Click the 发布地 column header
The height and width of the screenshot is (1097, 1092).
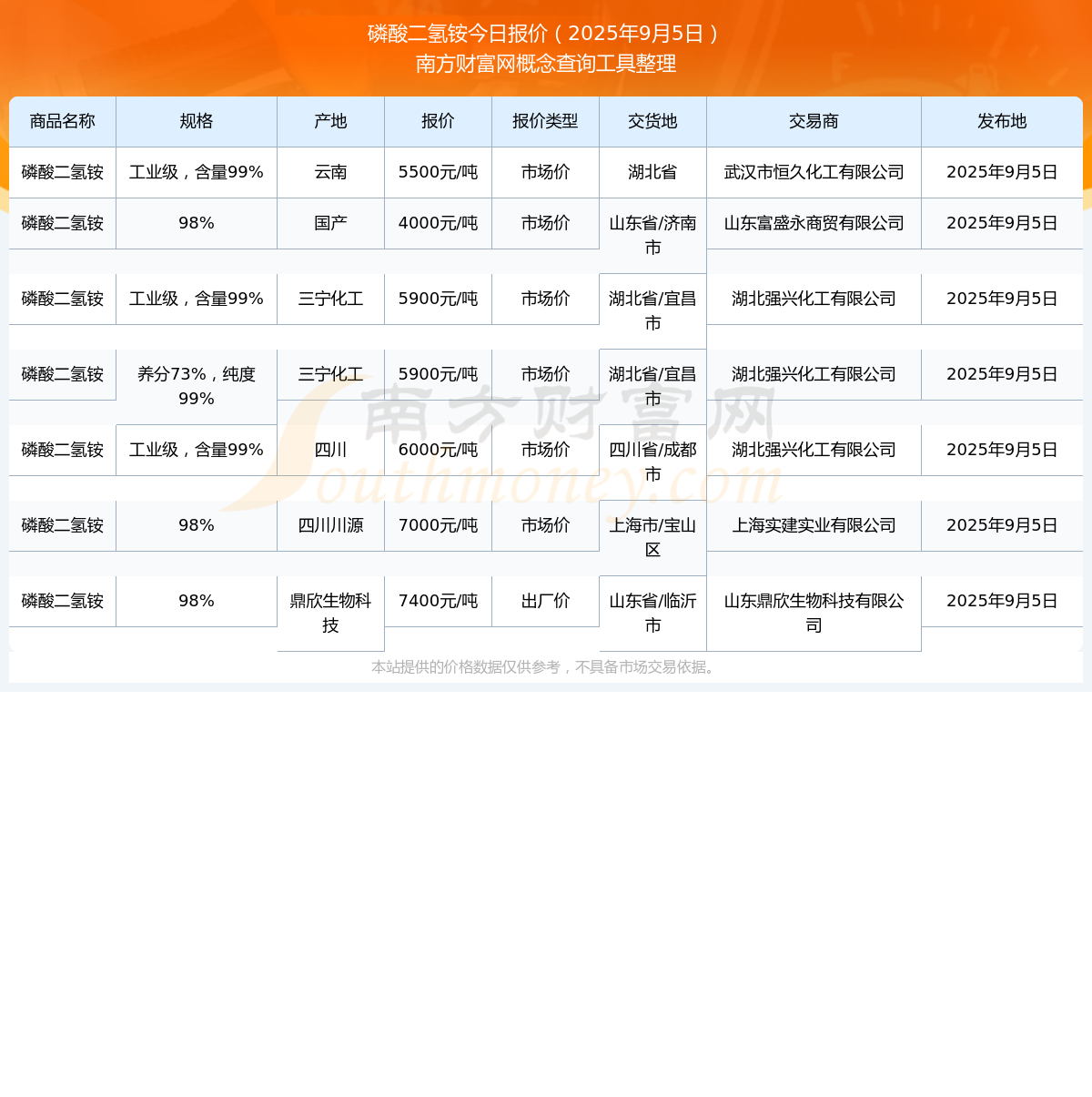pos(1002,121)
